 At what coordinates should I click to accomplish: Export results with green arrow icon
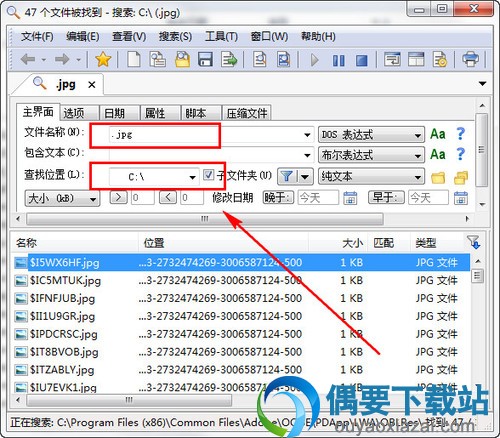(x=229, y=60)
